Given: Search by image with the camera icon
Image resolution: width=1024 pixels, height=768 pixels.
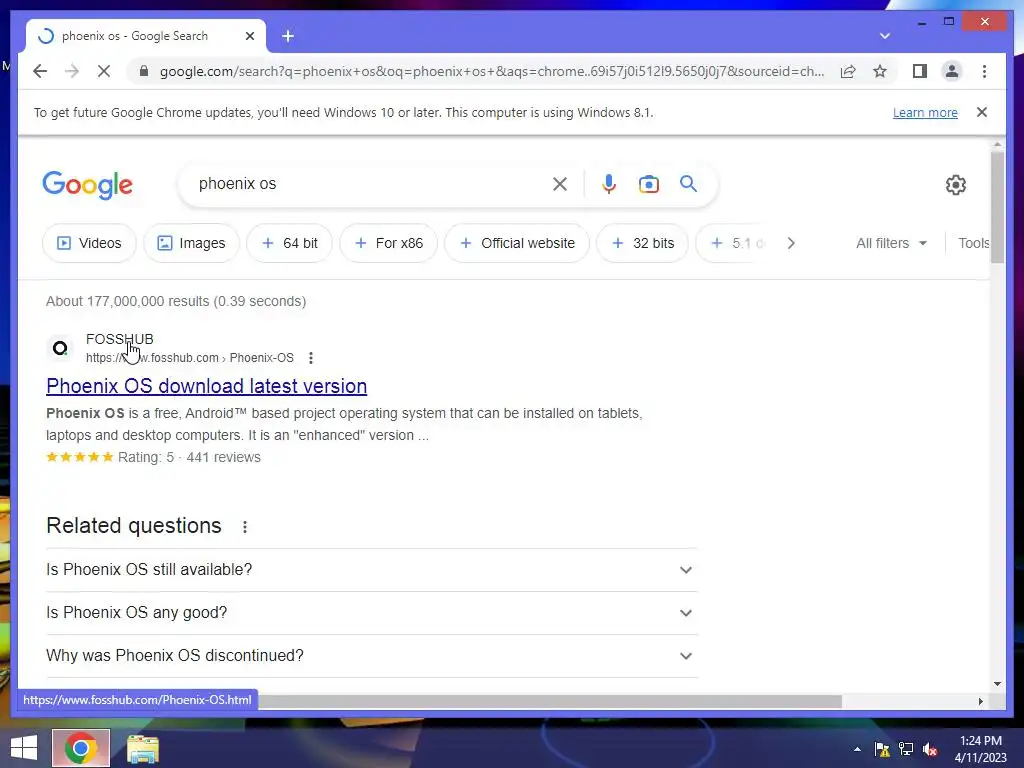Looking at the screenshot, I should [x=648, y=184].
